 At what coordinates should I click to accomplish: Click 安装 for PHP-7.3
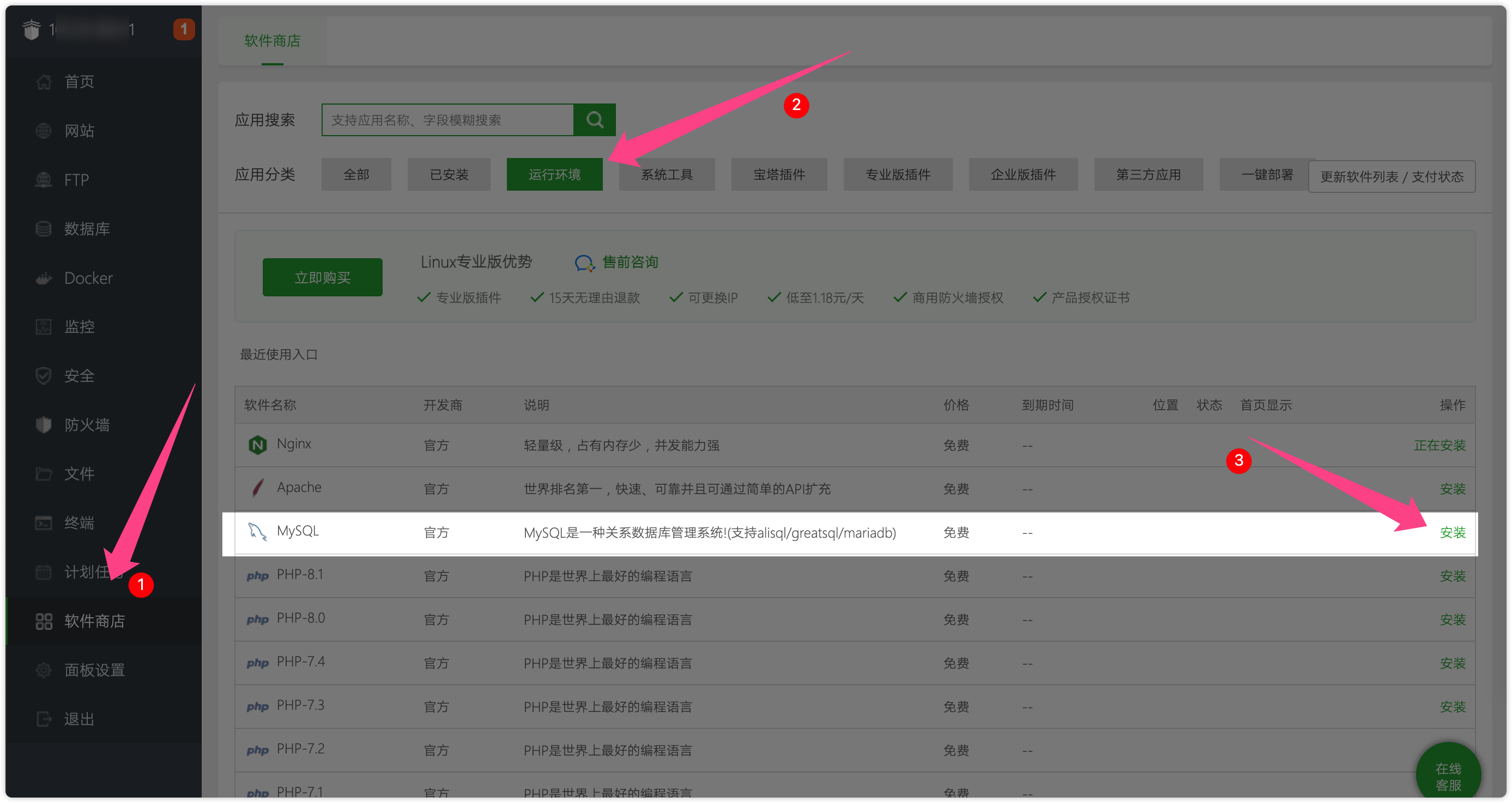coord(1453,707)
